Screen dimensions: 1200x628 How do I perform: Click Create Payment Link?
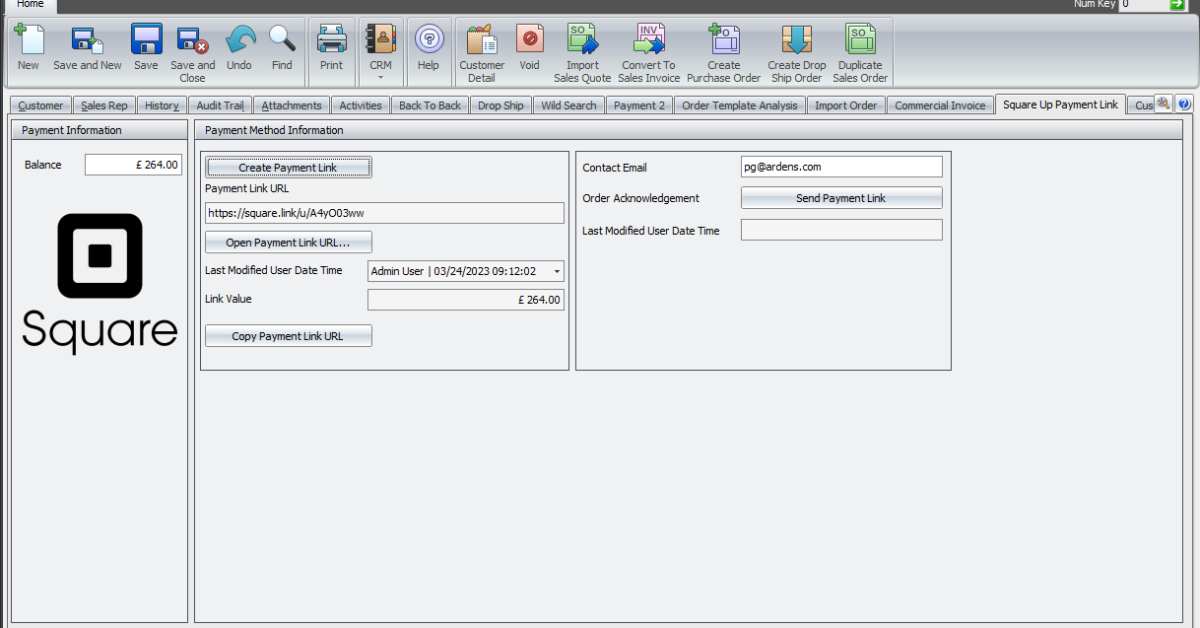288,167
